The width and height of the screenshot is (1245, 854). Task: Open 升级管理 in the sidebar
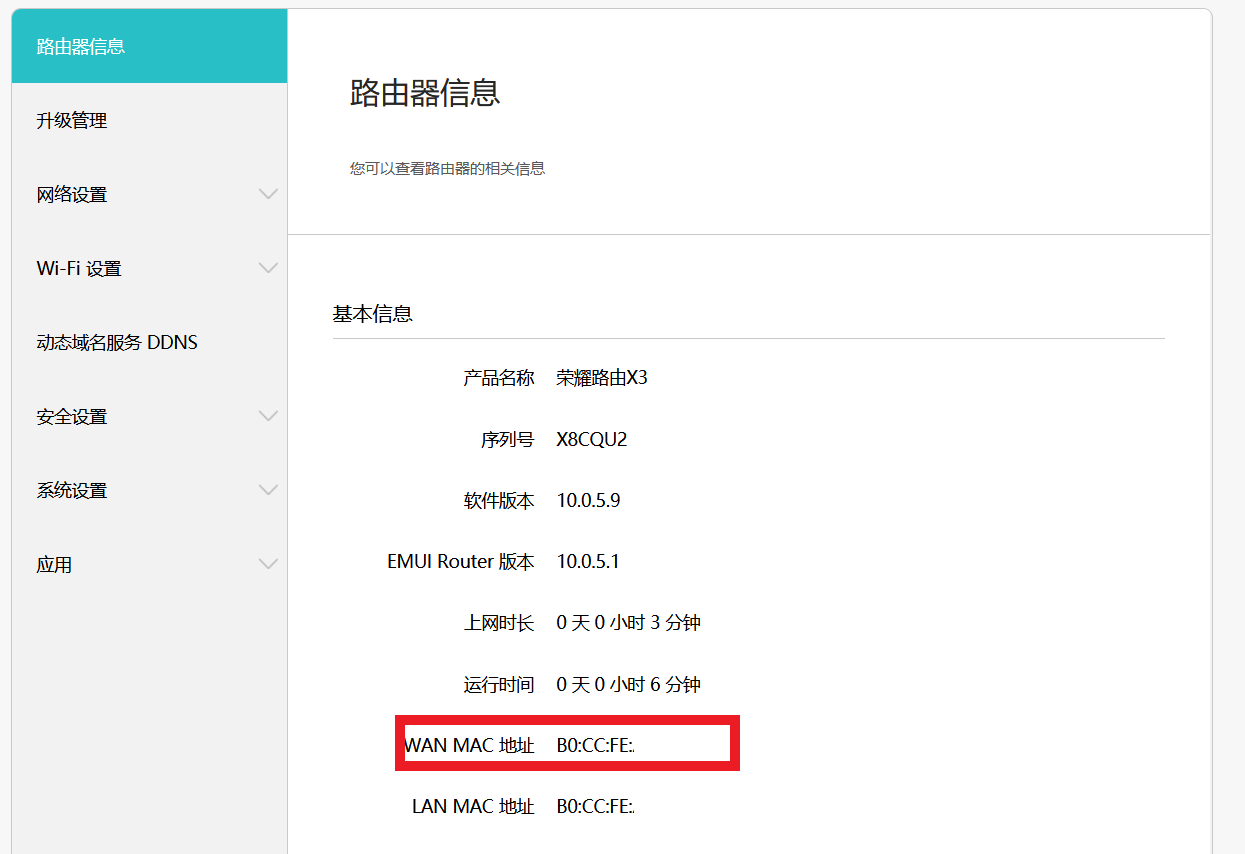(149, 121)
